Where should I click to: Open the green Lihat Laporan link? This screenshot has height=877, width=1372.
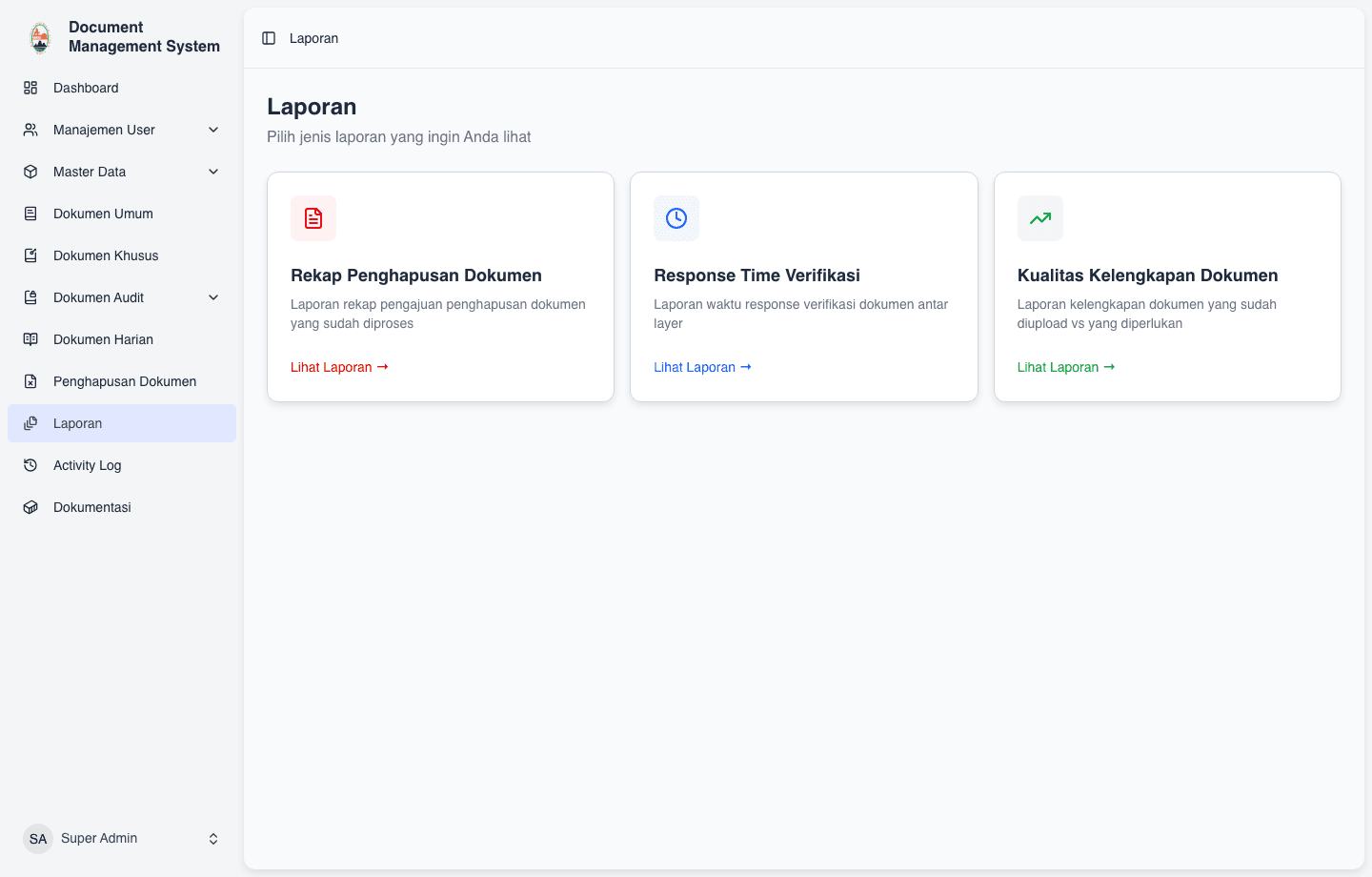pos(1066,367)
